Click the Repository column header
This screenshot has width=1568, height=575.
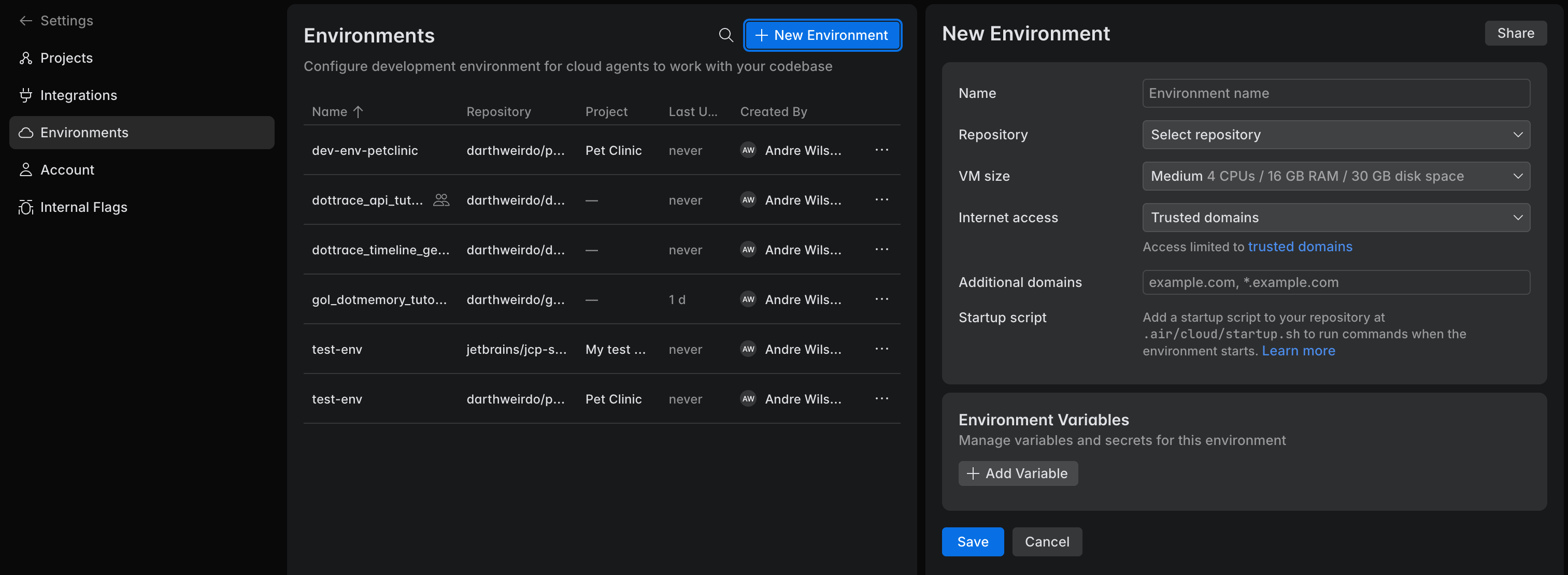498,111
